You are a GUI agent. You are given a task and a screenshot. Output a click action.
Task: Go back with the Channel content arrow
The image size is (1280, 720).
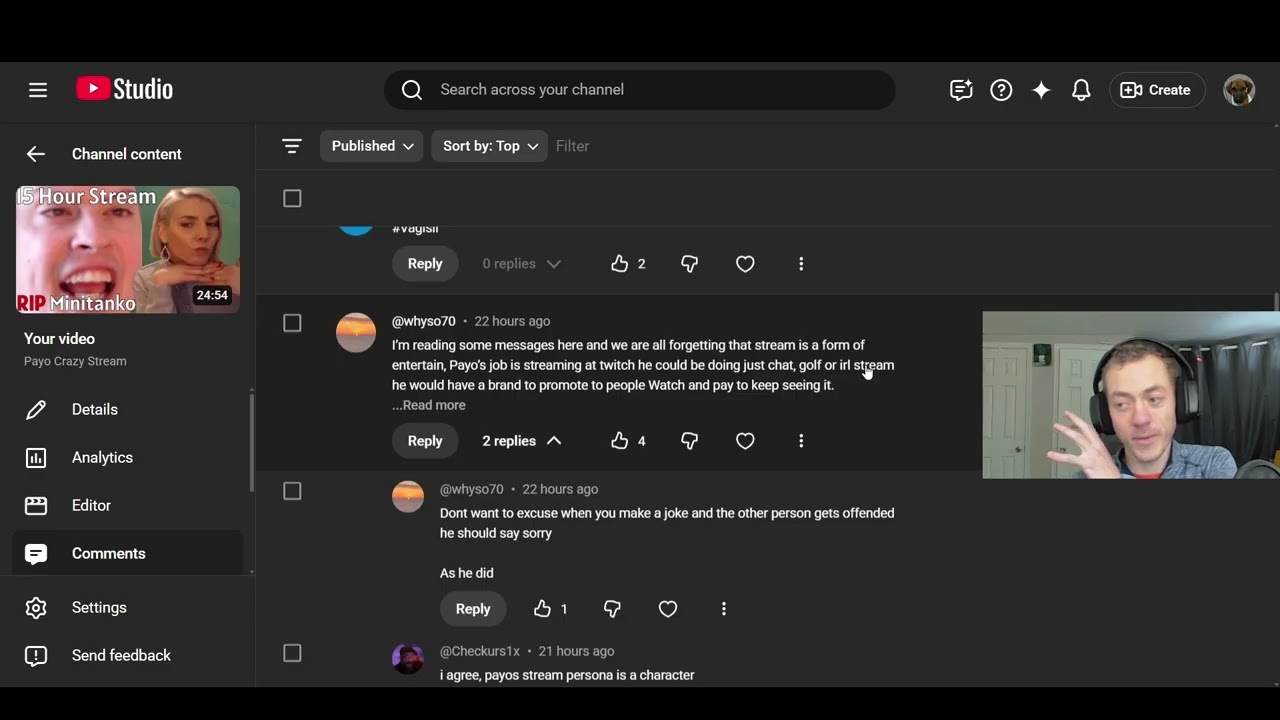coord(36,154)
